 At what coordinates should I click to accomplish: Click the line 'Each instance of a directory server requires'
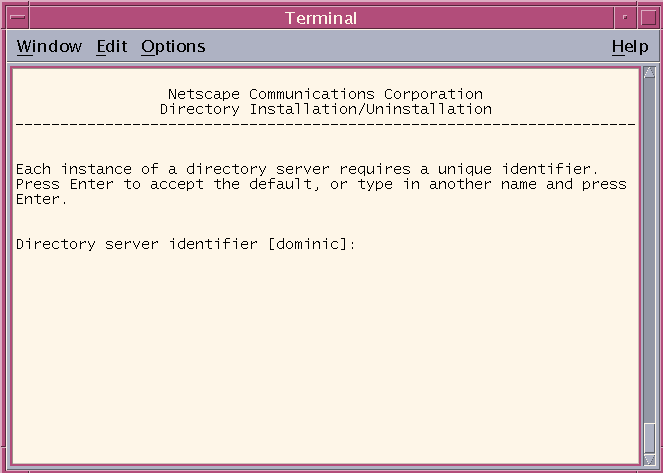click(307, 169)
